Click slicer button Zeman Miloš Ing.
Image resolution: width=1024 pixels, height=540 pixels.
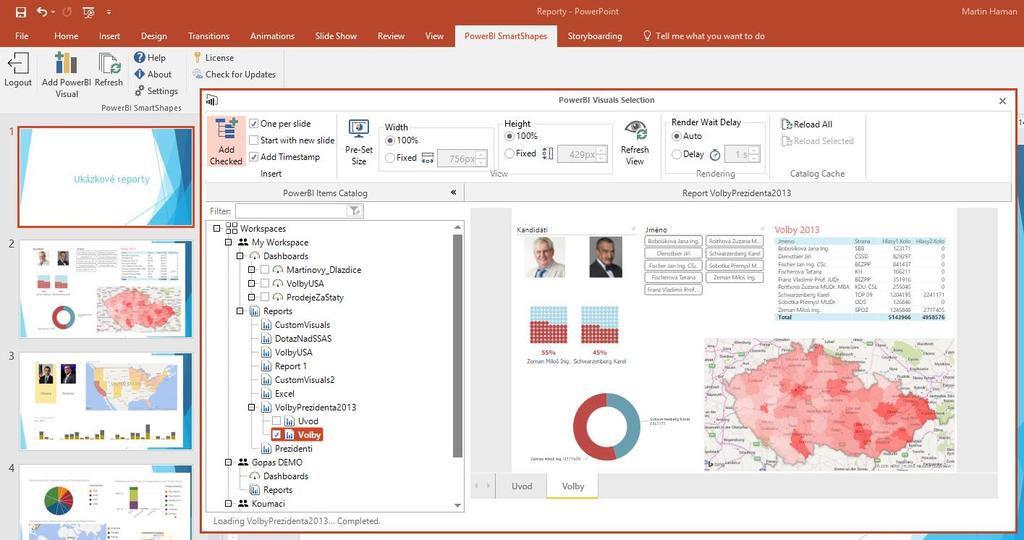(735, 278)
